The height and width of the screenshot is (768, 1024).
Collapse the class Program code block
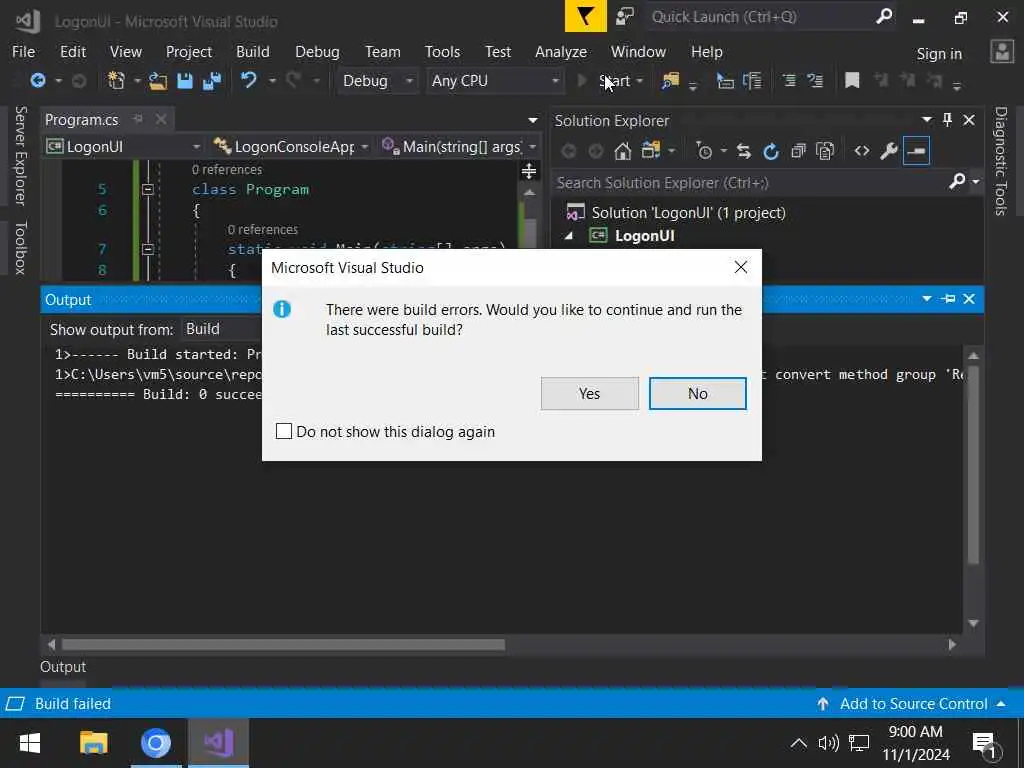click(x=148, y=189)
